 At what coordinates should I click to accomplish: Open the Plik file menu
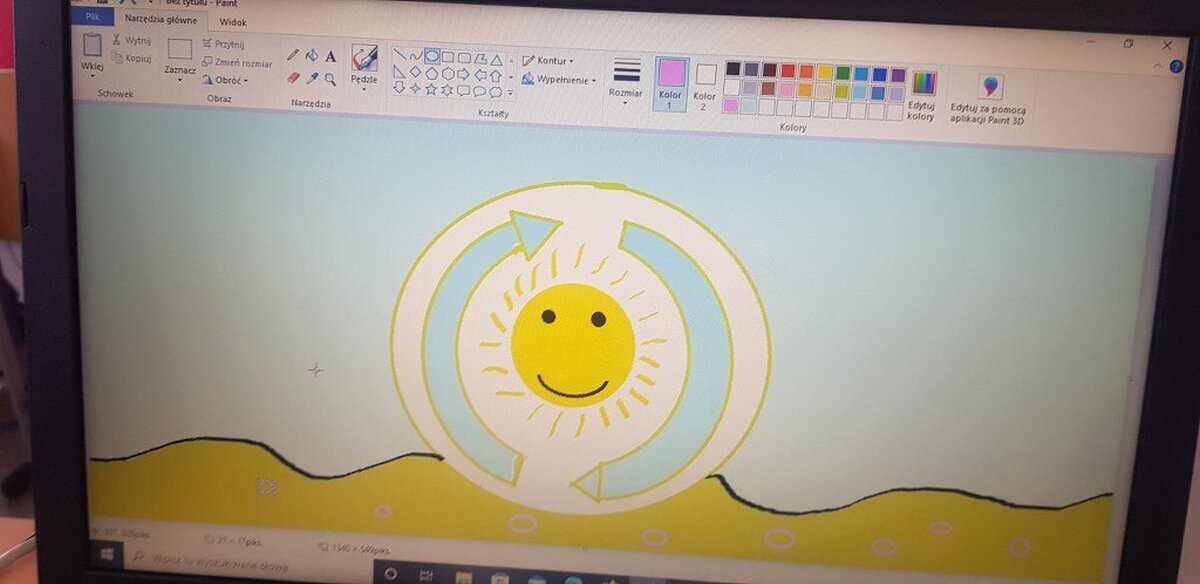(x=92, y=17)
